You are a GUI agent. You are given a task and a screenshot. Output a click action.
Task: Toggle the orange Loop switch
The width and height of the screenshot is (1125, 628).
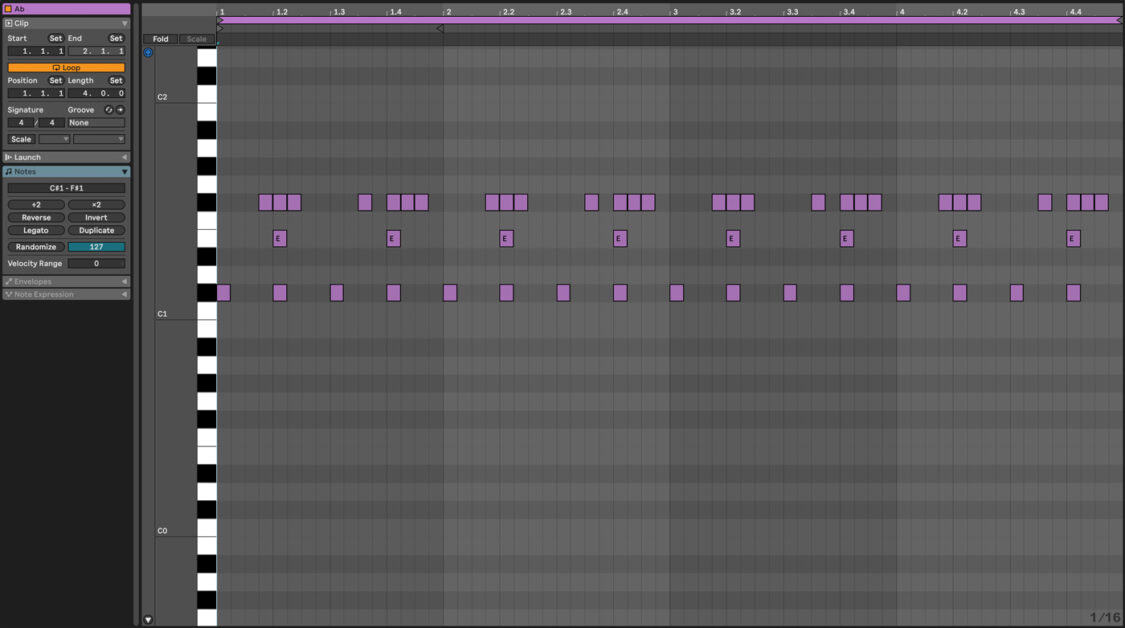tap(65, 66)
